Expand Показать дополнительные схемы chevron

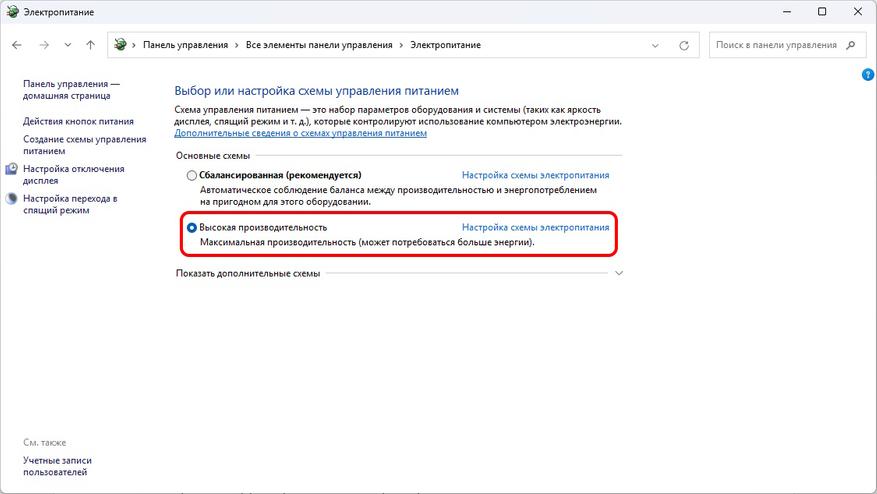[619, 273]
